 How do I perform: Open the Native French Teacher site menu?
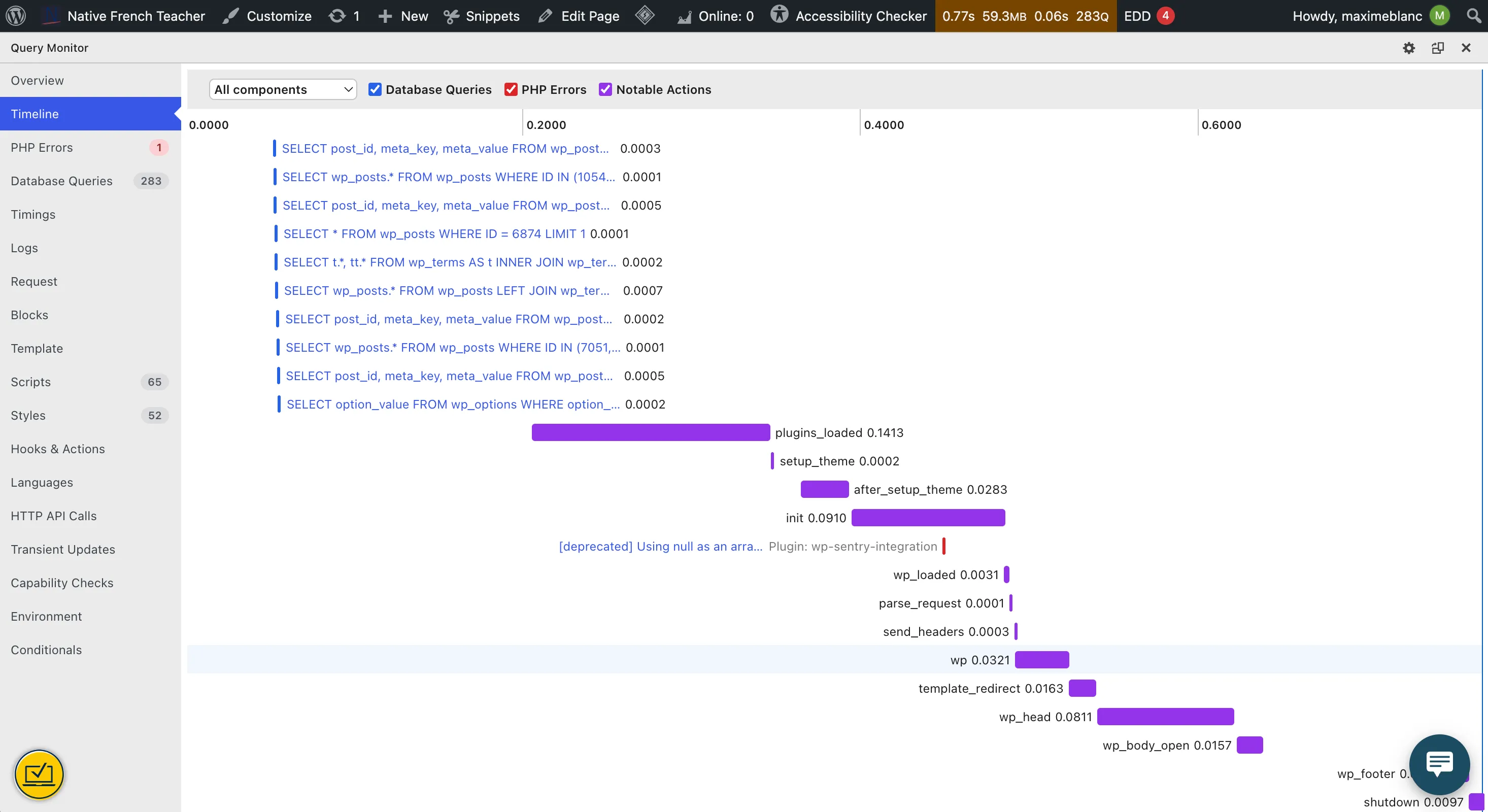(124, 16)
